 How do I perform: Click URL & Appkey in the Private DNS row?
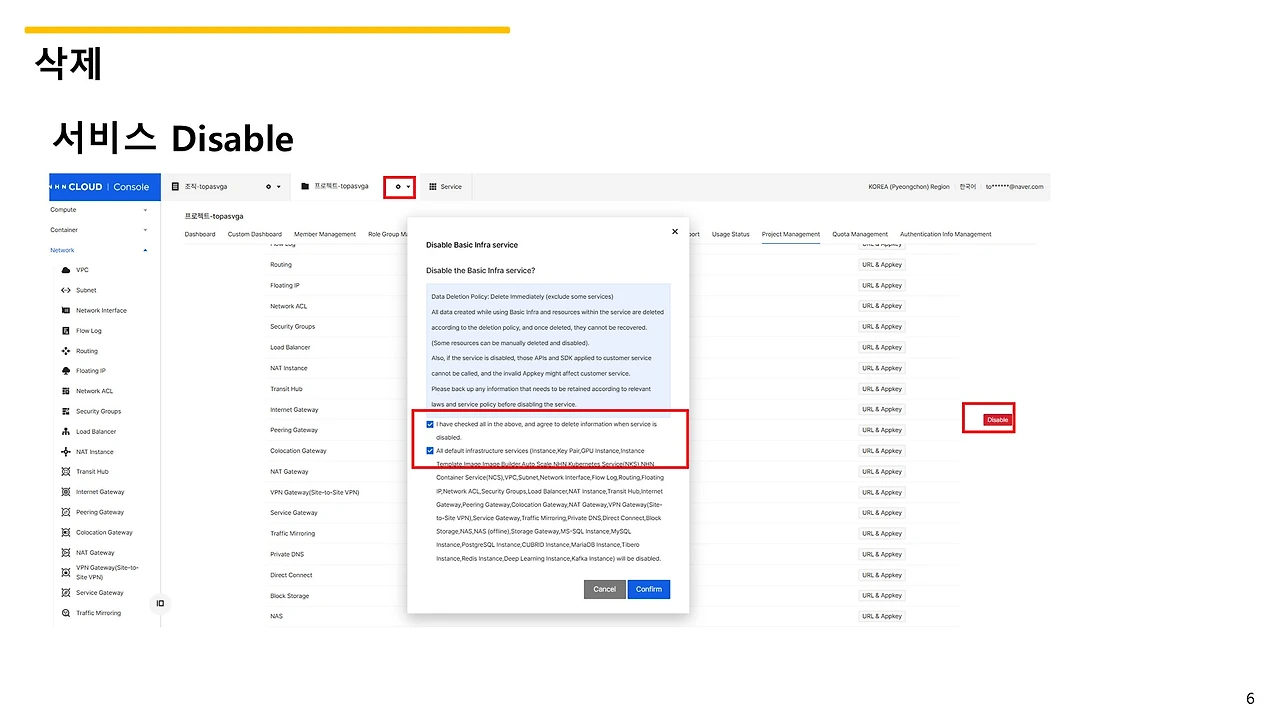pyautogui.click(x=882, y=554)
